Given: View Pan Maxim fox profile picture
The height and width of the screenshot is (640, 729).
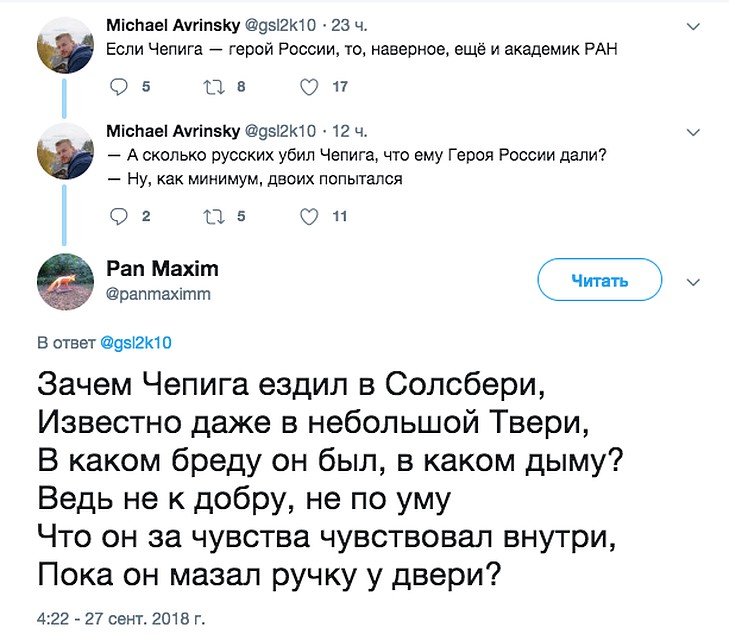Looking at the screenshot, I should point(65,282).
